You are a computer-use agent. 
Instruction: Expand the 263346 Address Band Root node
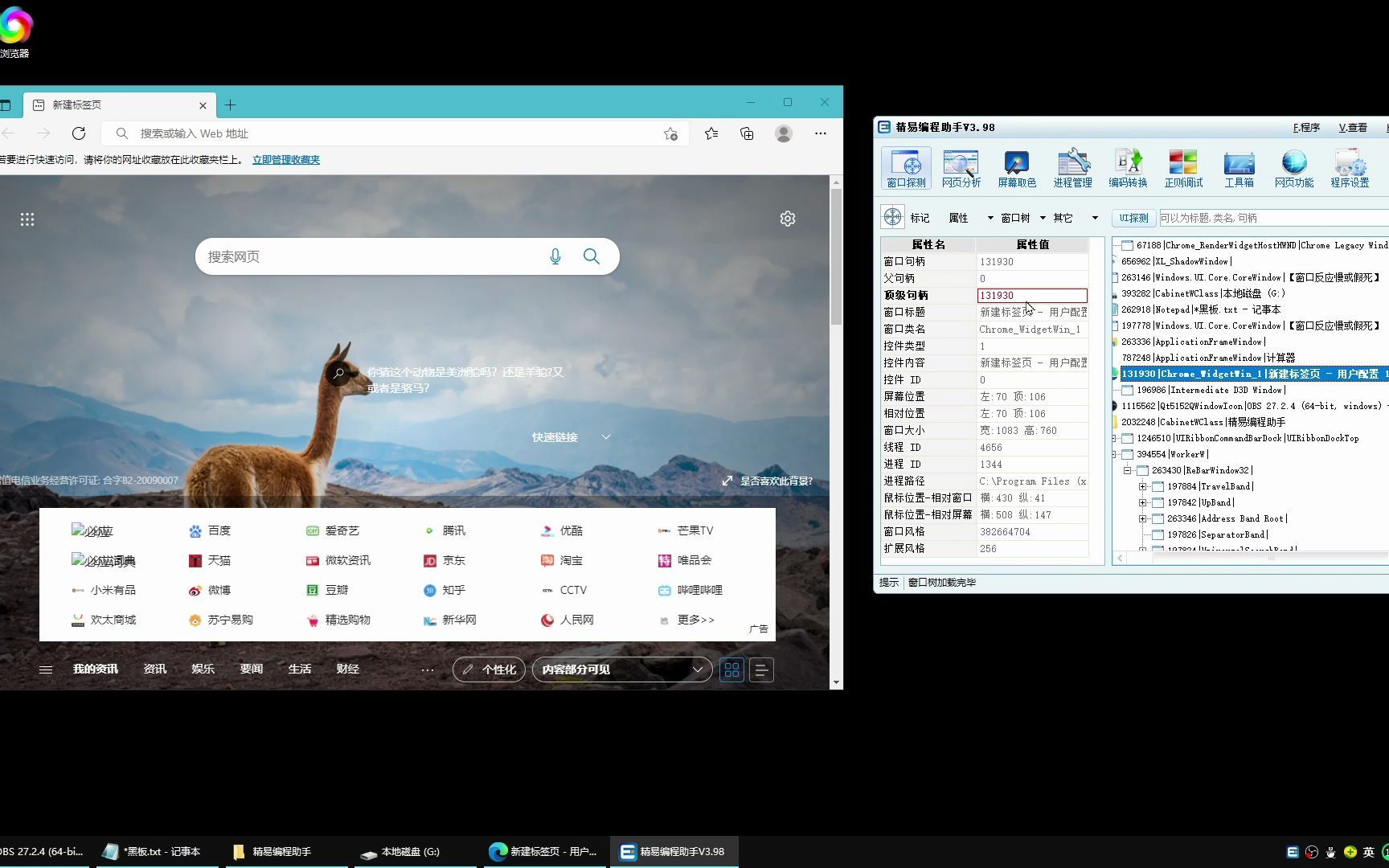(1142, 518)
